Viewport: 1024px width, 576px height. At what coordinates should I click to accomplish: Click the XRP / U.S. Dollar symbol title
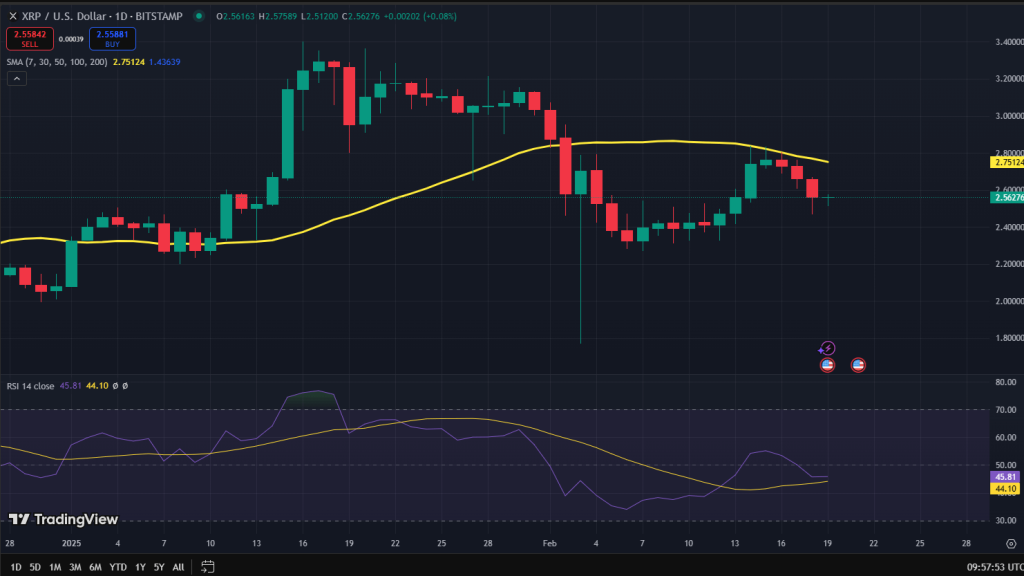[102, 16]
